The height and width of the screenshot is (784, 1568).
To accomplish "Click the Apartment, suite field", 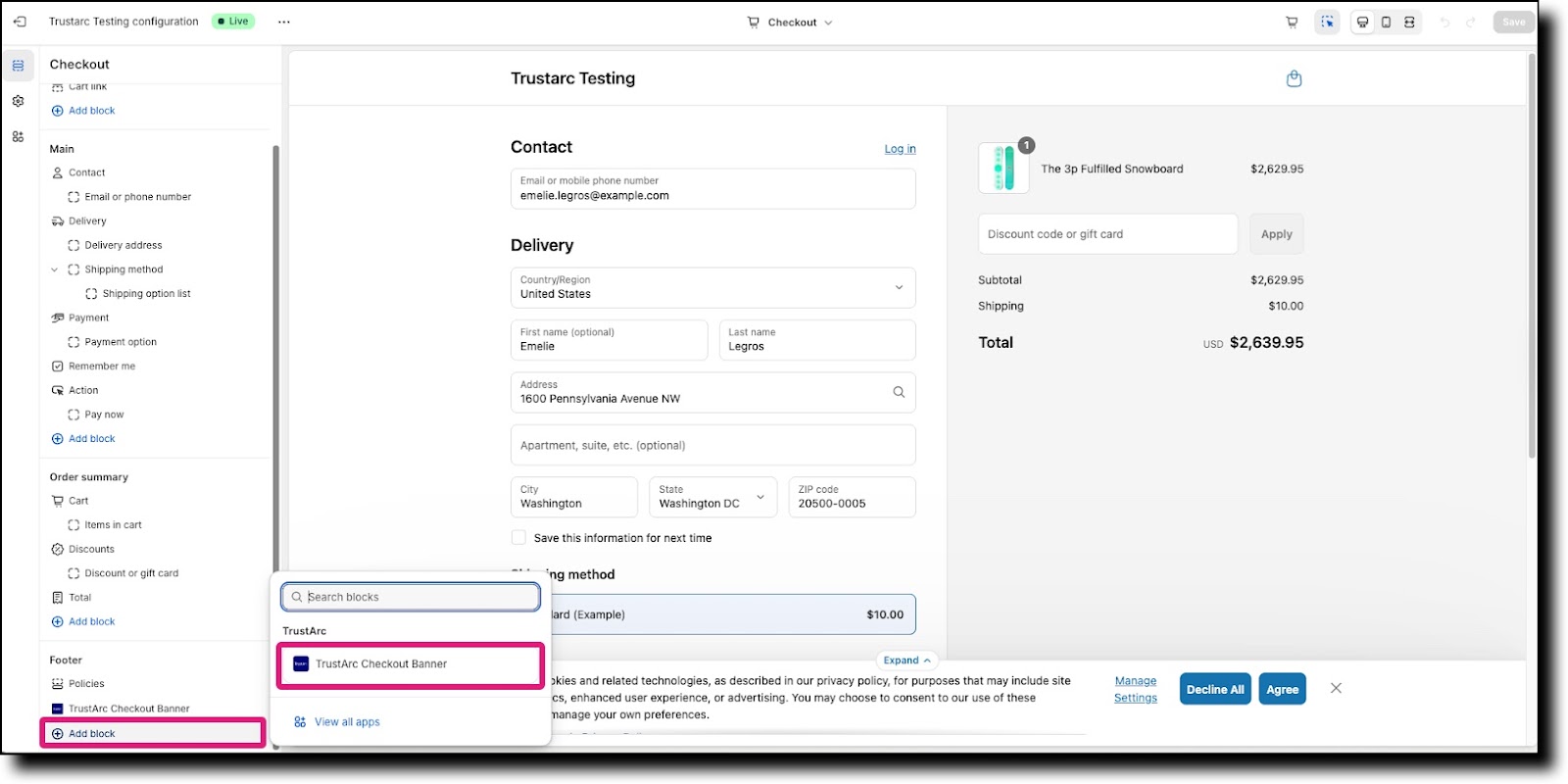I will (x=713, y=445).
